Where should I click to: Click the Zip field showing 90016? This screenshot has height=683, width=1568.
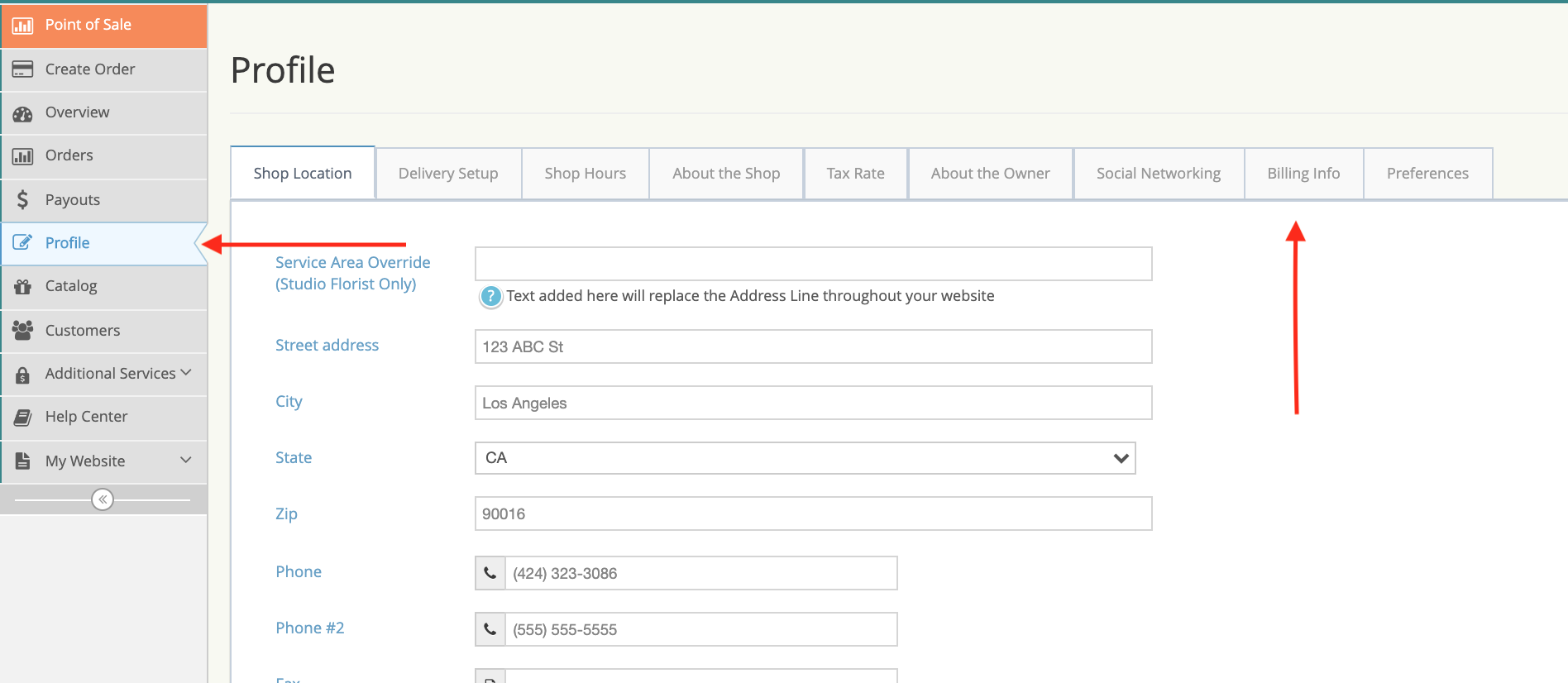[x=814, y=513]
